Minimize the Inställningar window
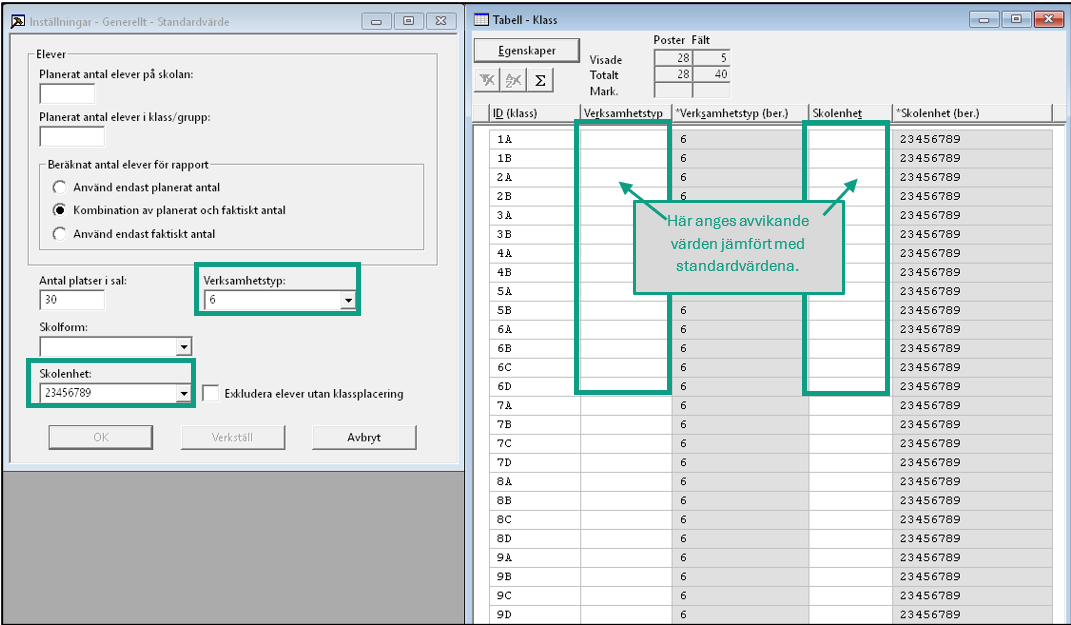This screenshot has width=1071, height=625. pos(376,21)
